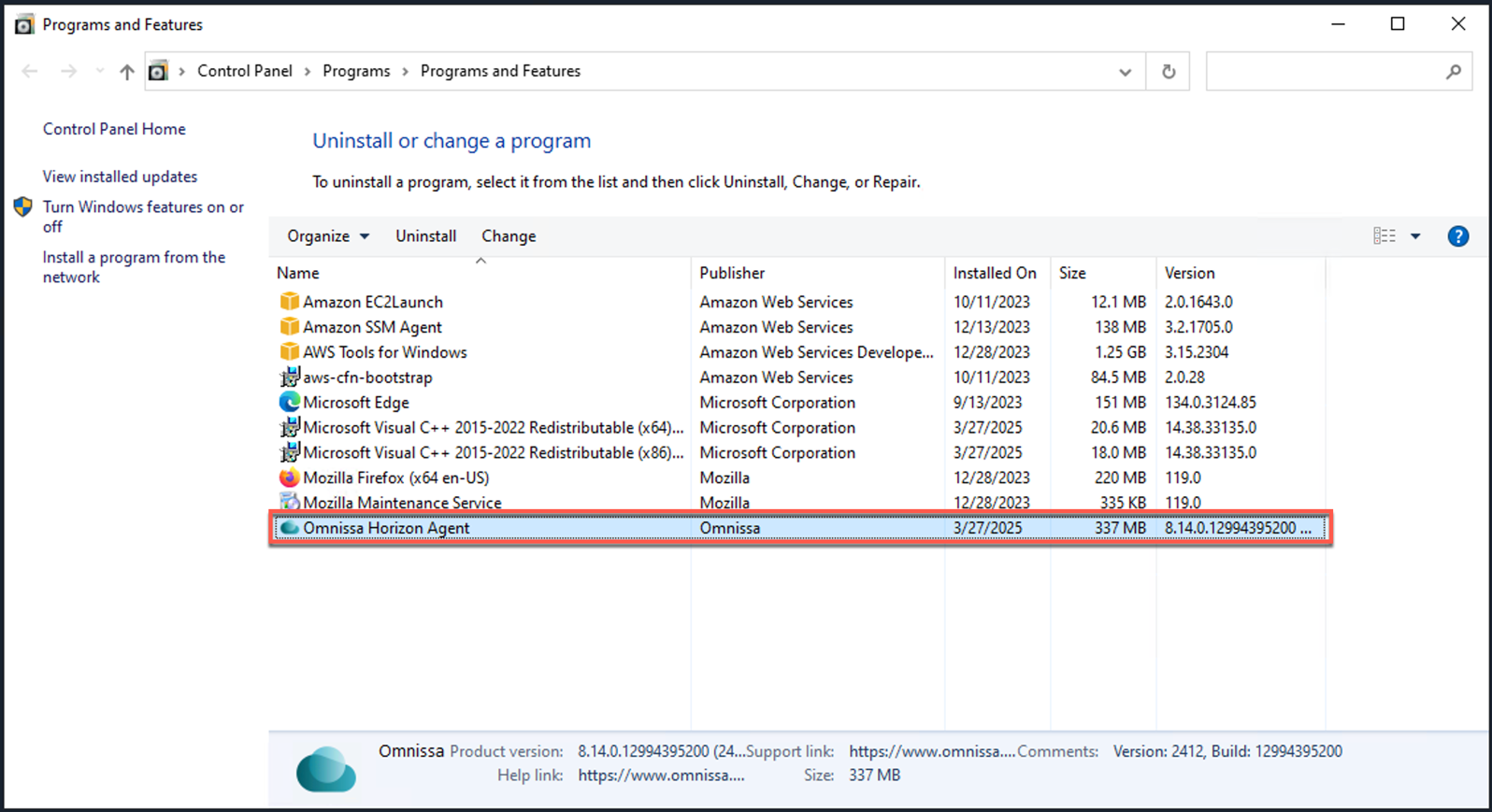Maximize the Programs and Features window

[x=1398, y=24]
